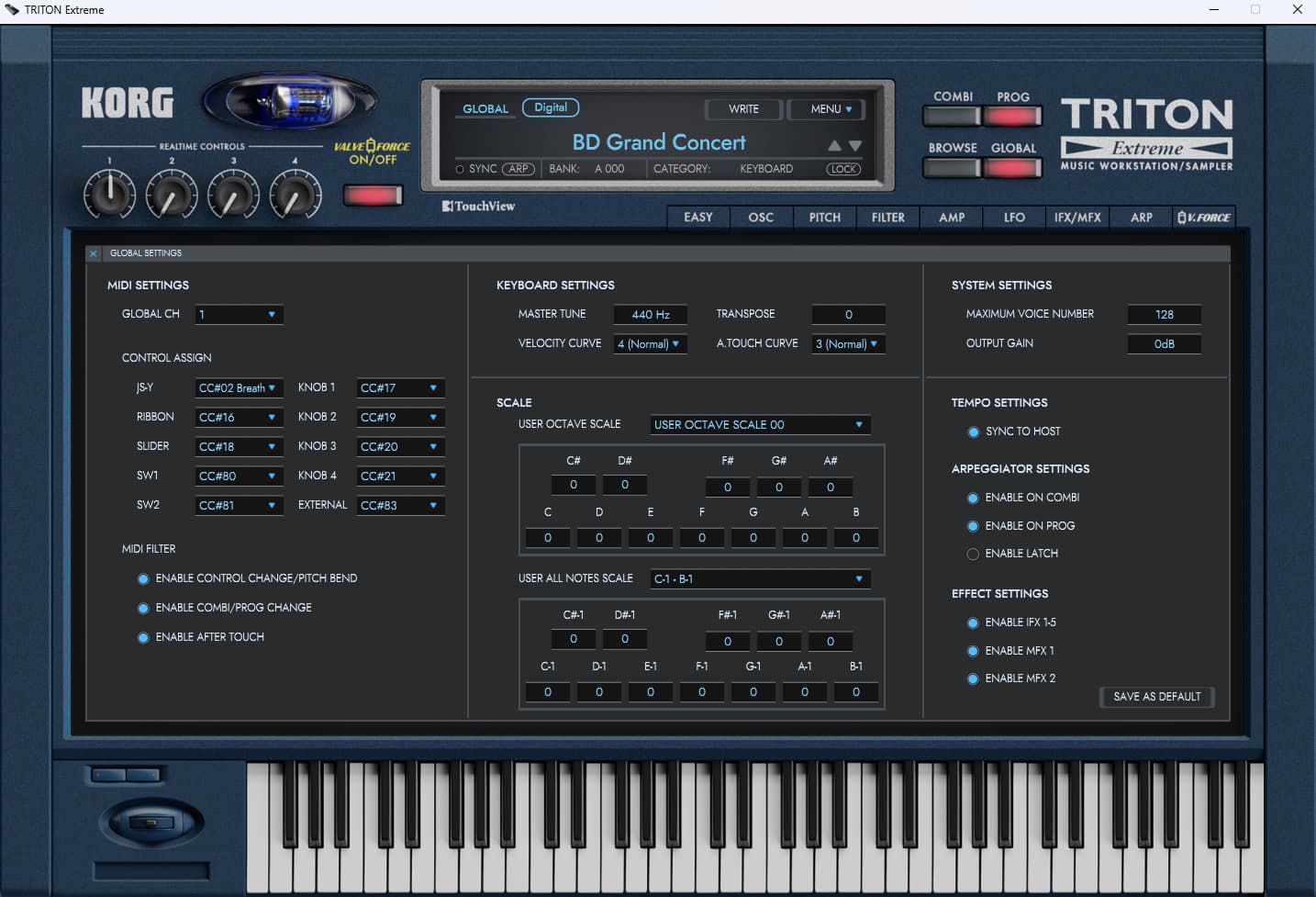Click the C# octave scale value field

pyautogui.click(x=574, y=486)
